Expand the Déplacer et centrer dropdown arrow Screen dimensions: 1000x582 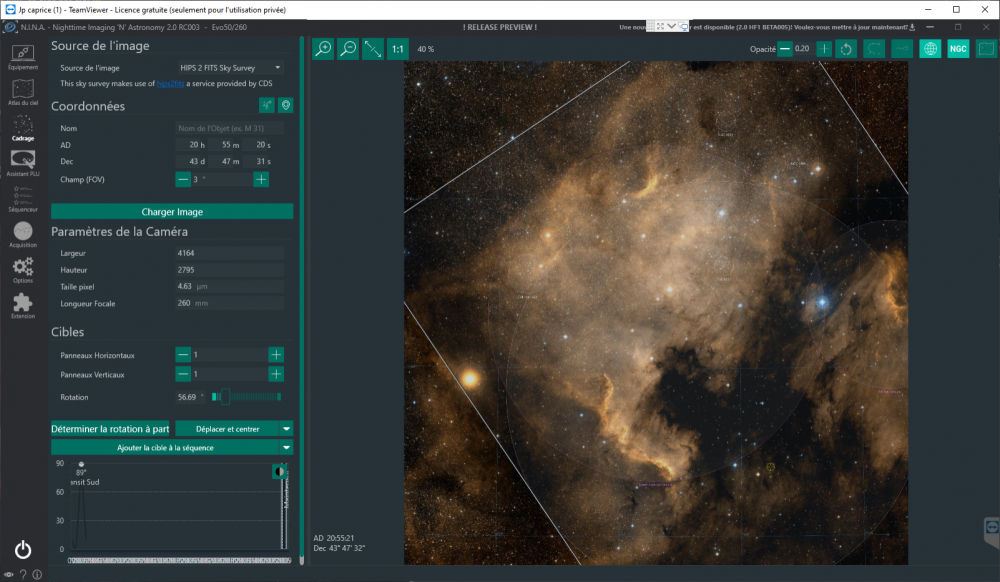click(286, 429)
